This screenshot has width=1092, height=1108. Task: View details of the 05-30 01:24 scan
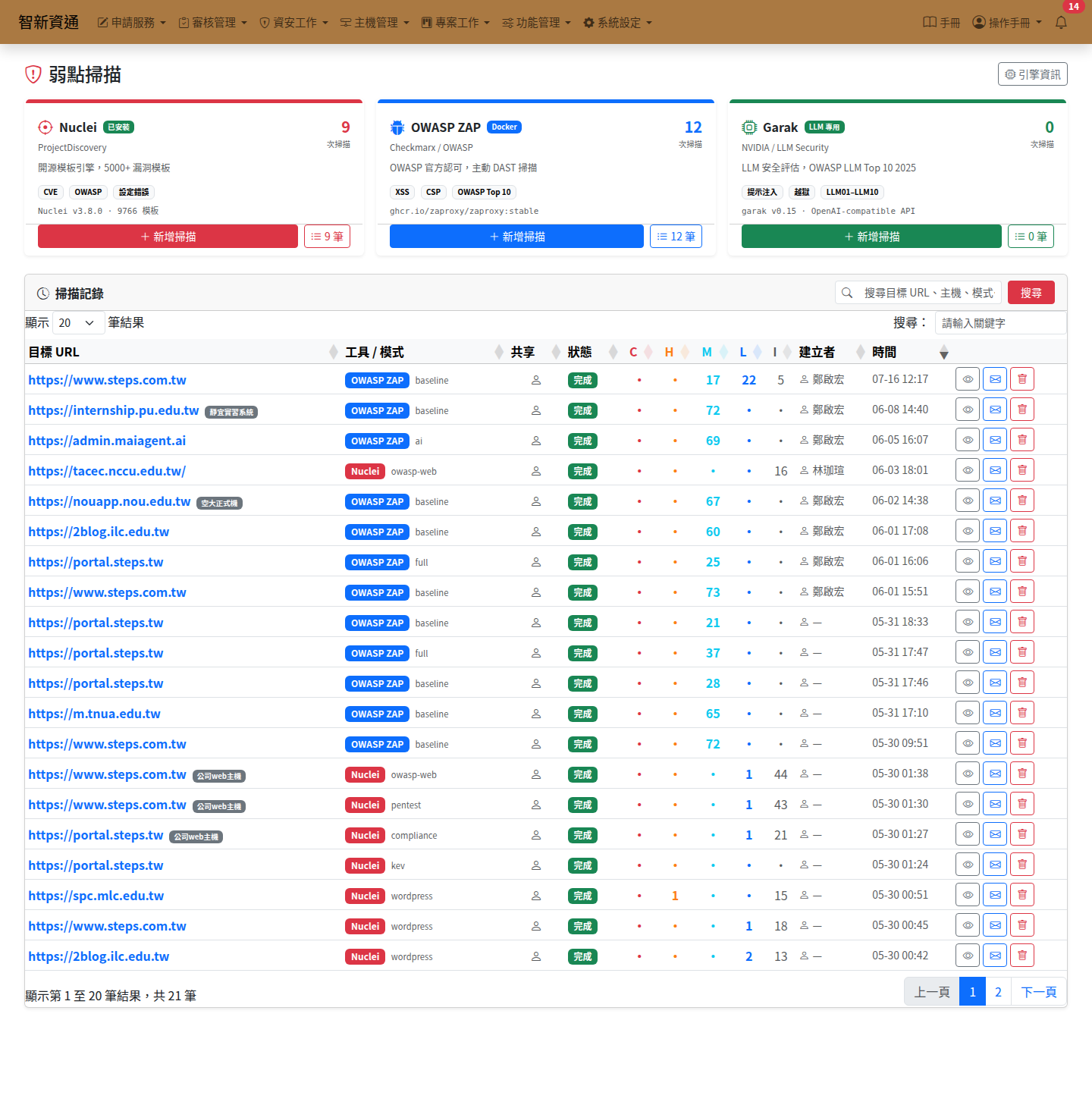[x=968, y=865]
